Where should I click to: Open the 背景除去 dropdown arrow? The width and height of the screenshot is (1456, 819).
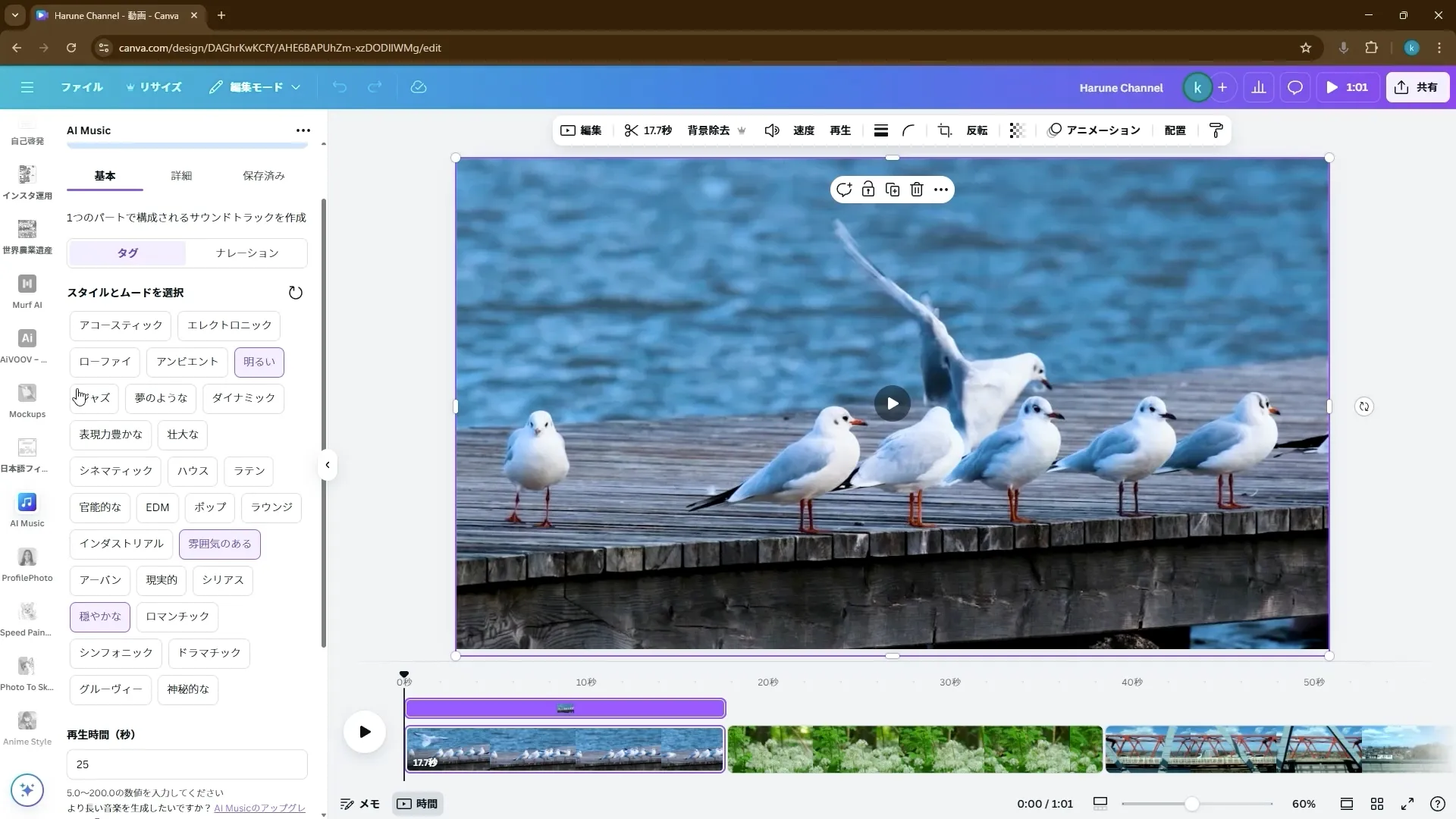coord(742,130)
